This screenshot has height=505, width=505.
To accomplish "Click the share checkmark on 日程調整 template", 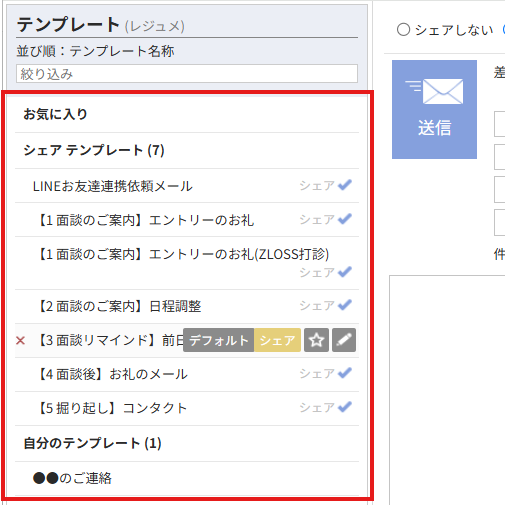I will tap(345, 305).
